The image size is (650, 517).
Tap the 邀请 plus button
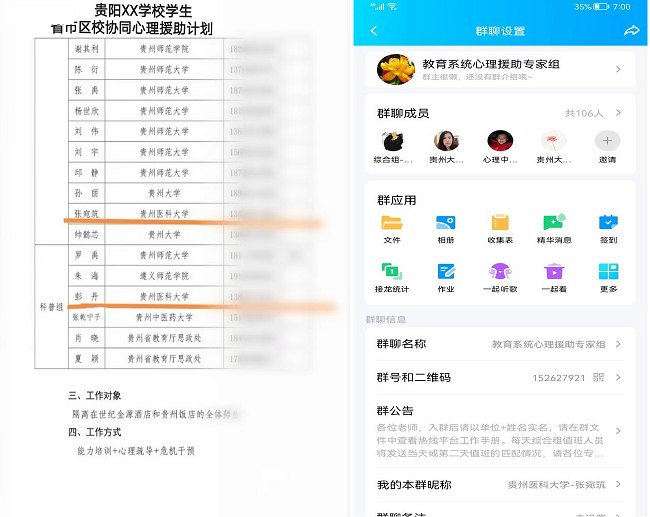click(608, 141)
